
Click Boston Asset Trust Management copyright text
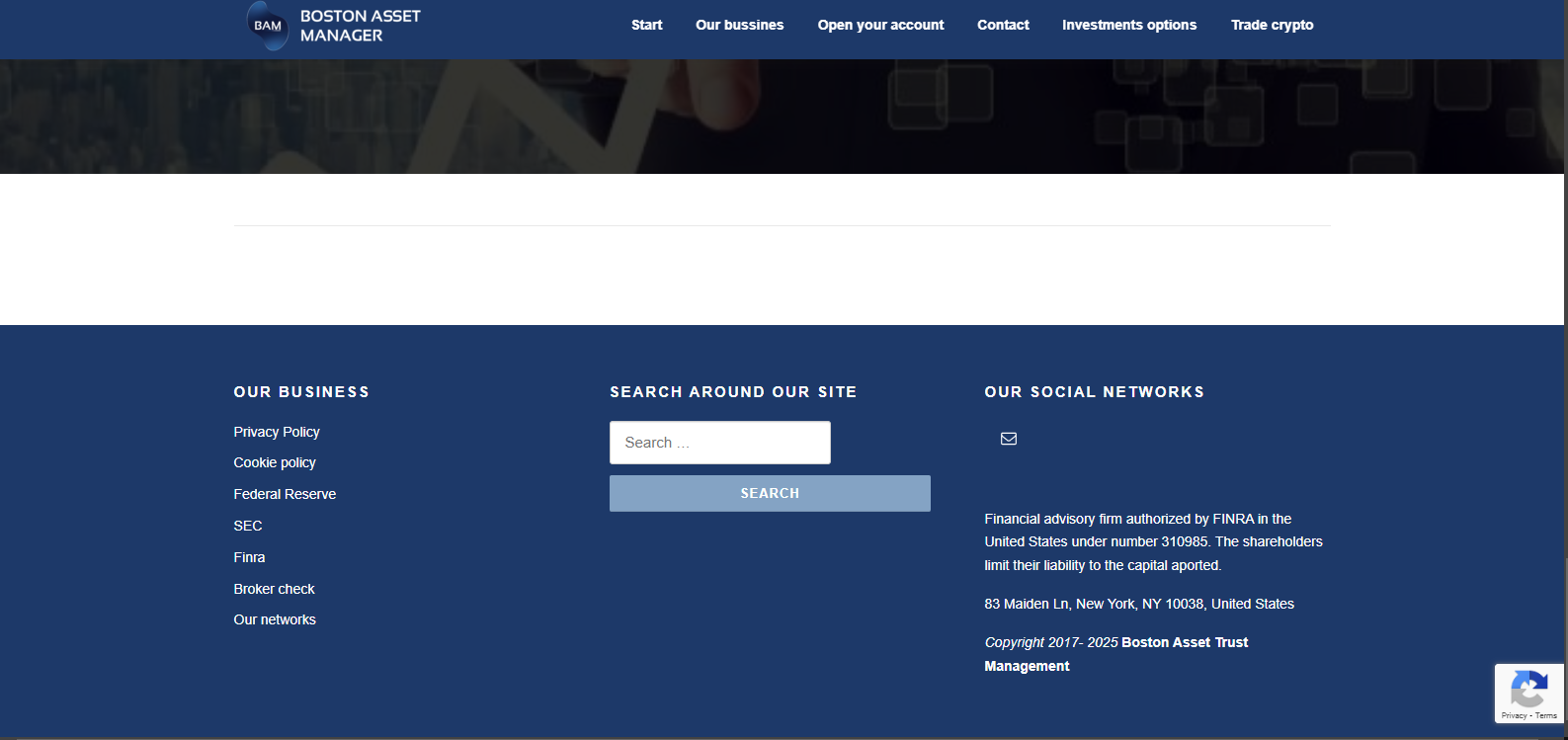[x=1116, y=654]
